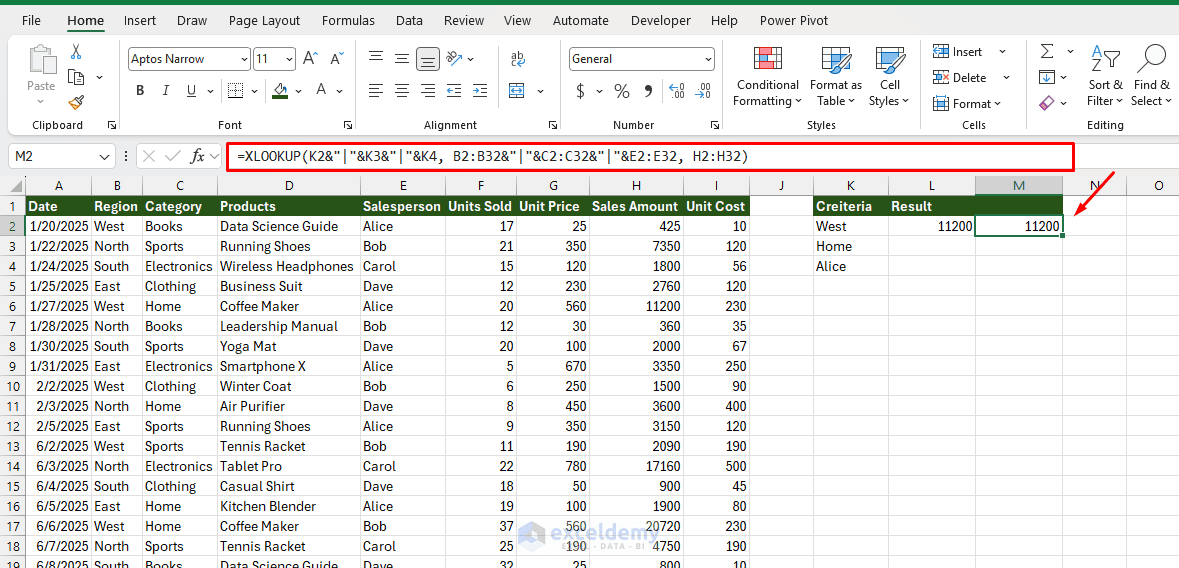Open Conditional Formatting dropdown
Screen dimensions: 1179x568
coord(767,76)
